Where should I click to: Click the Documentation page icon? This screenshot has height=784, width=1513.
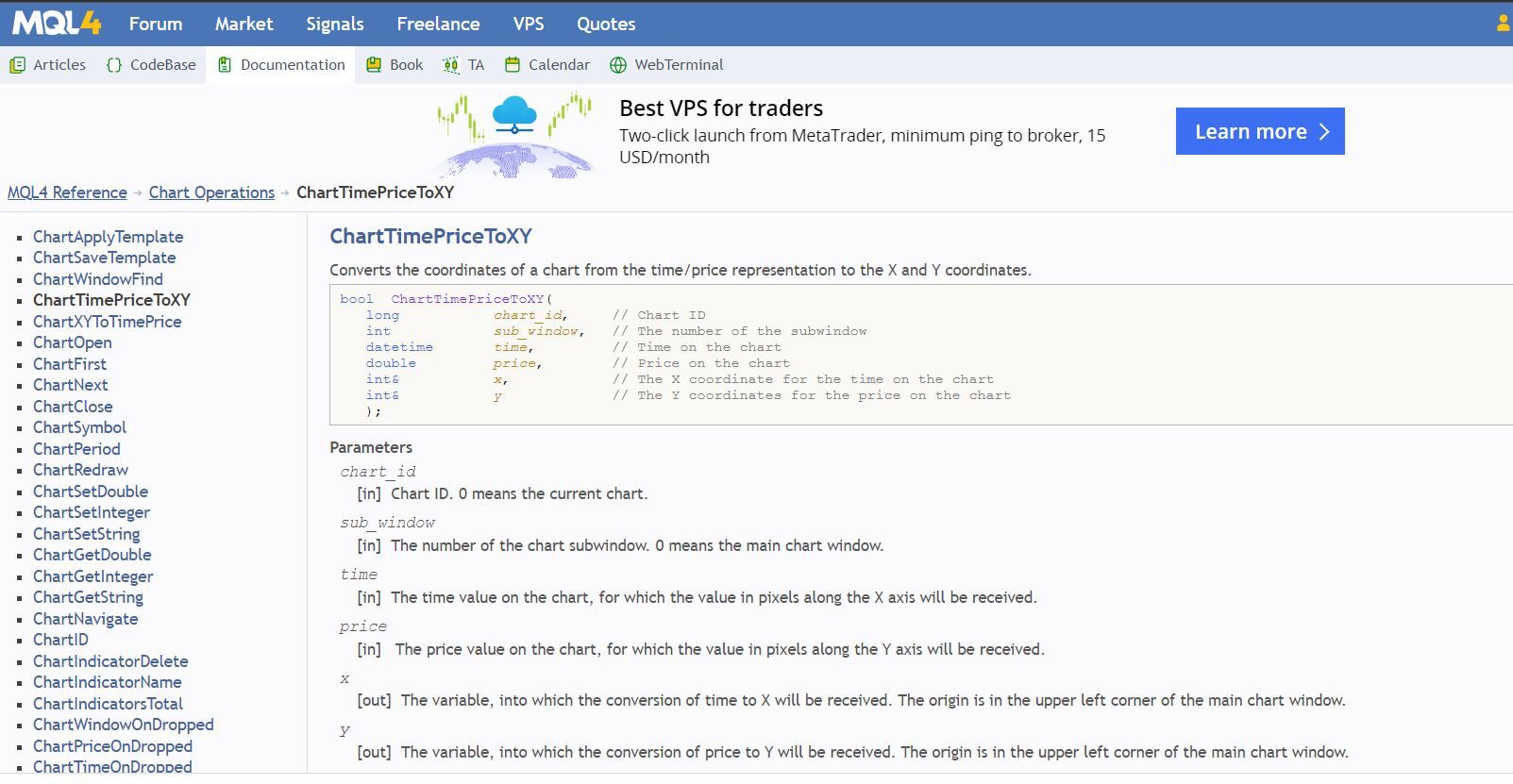(225, 65)
